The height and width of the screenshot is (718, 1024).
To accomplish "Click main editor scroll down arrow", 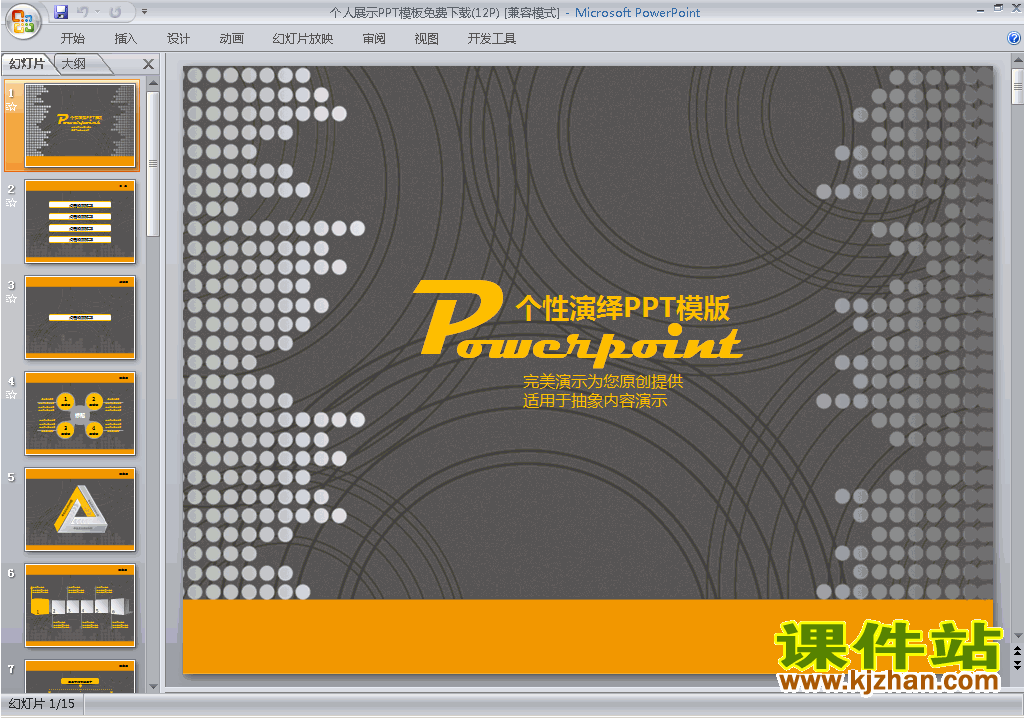I will [1017, 636].
